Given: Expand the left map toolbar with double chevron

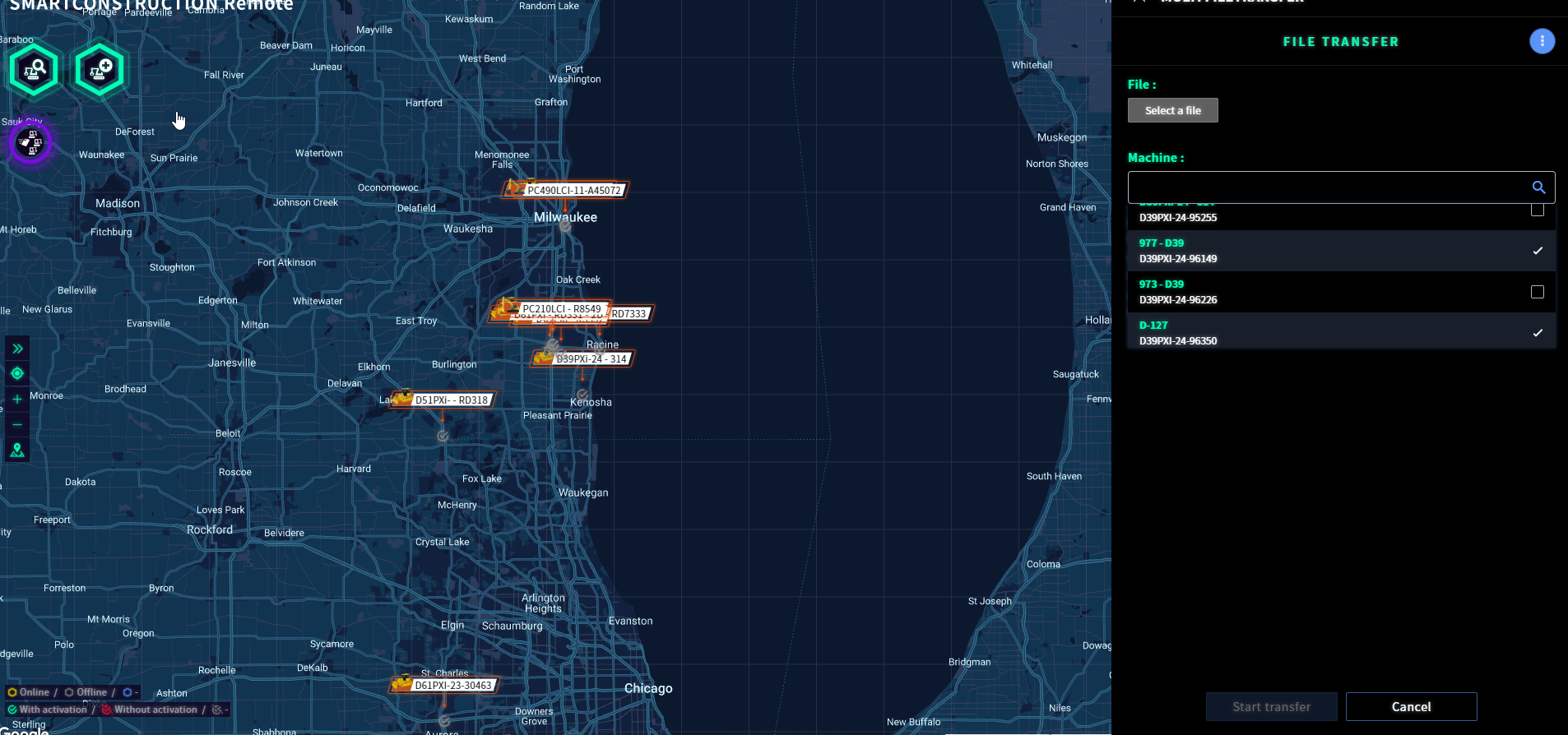Looking at the screenshot, I should pyautogui.click(x=17, y=349).
